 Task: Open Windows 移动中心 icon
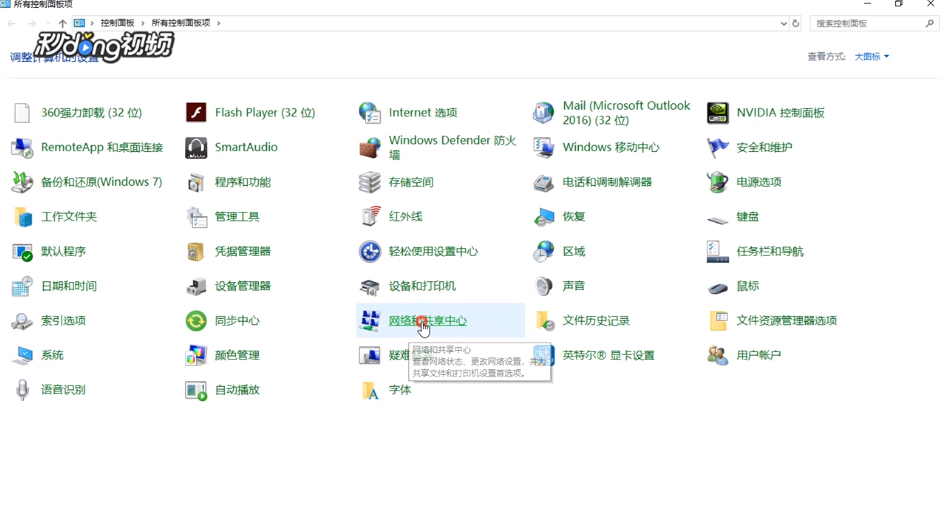coord(544,147)
